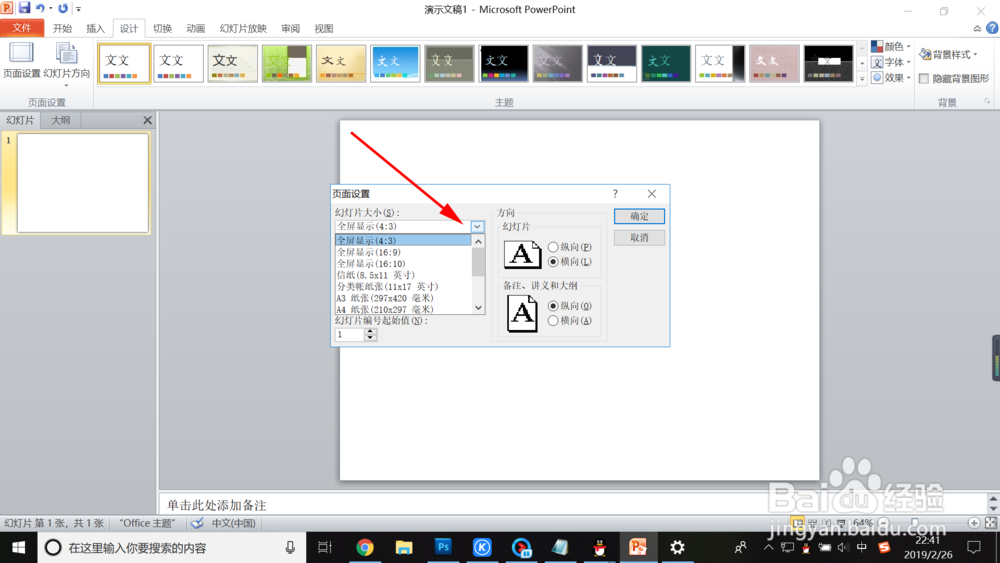
Task: Open Background Styles dropdown
Action: pyautogui.click(x=948, y=55)
